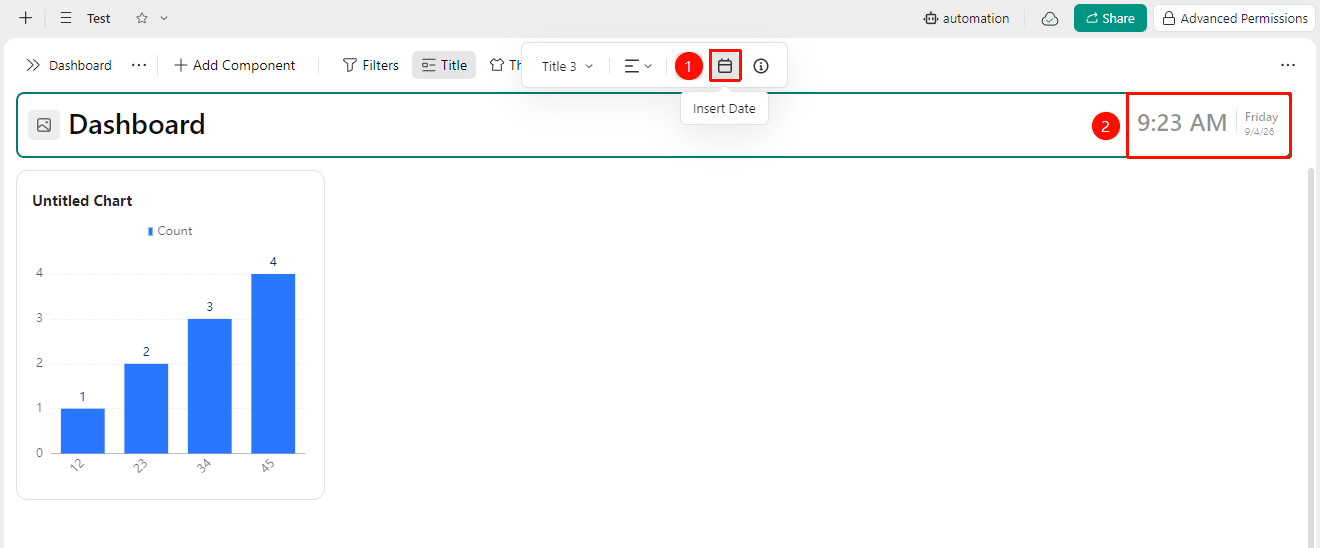Screen dimensions: 1320x548
Task: Select the Untitled Chart title
Action: pos(82,201)
